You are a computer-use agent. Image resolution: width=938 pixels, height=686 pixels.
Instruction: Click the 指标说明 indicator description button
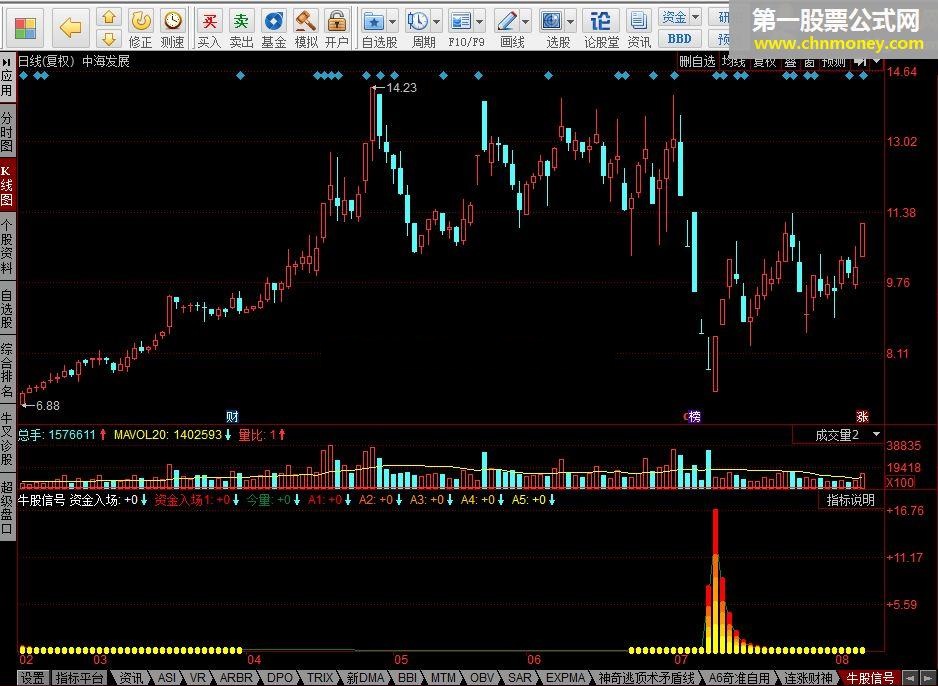pyautogui.click(x=850, y=500)
